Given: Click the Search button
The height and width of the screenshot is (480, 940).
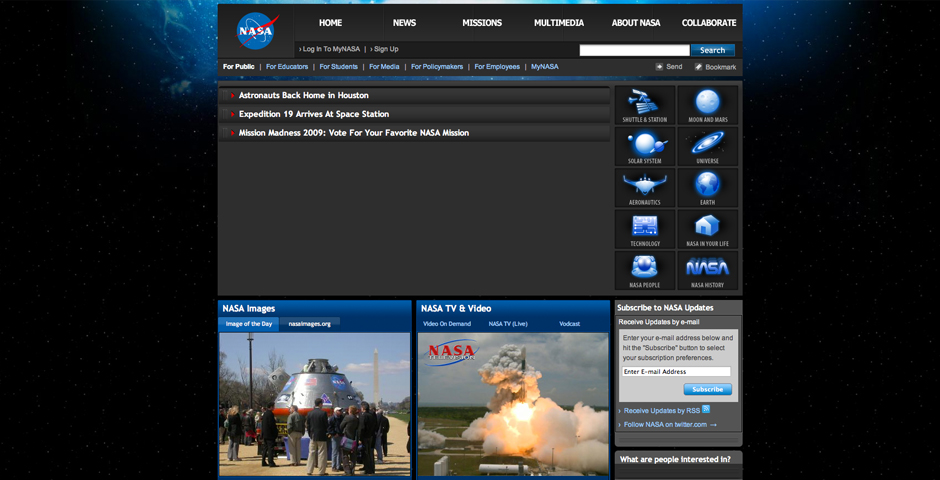Looking at the screenshot, I should [713, 50].
